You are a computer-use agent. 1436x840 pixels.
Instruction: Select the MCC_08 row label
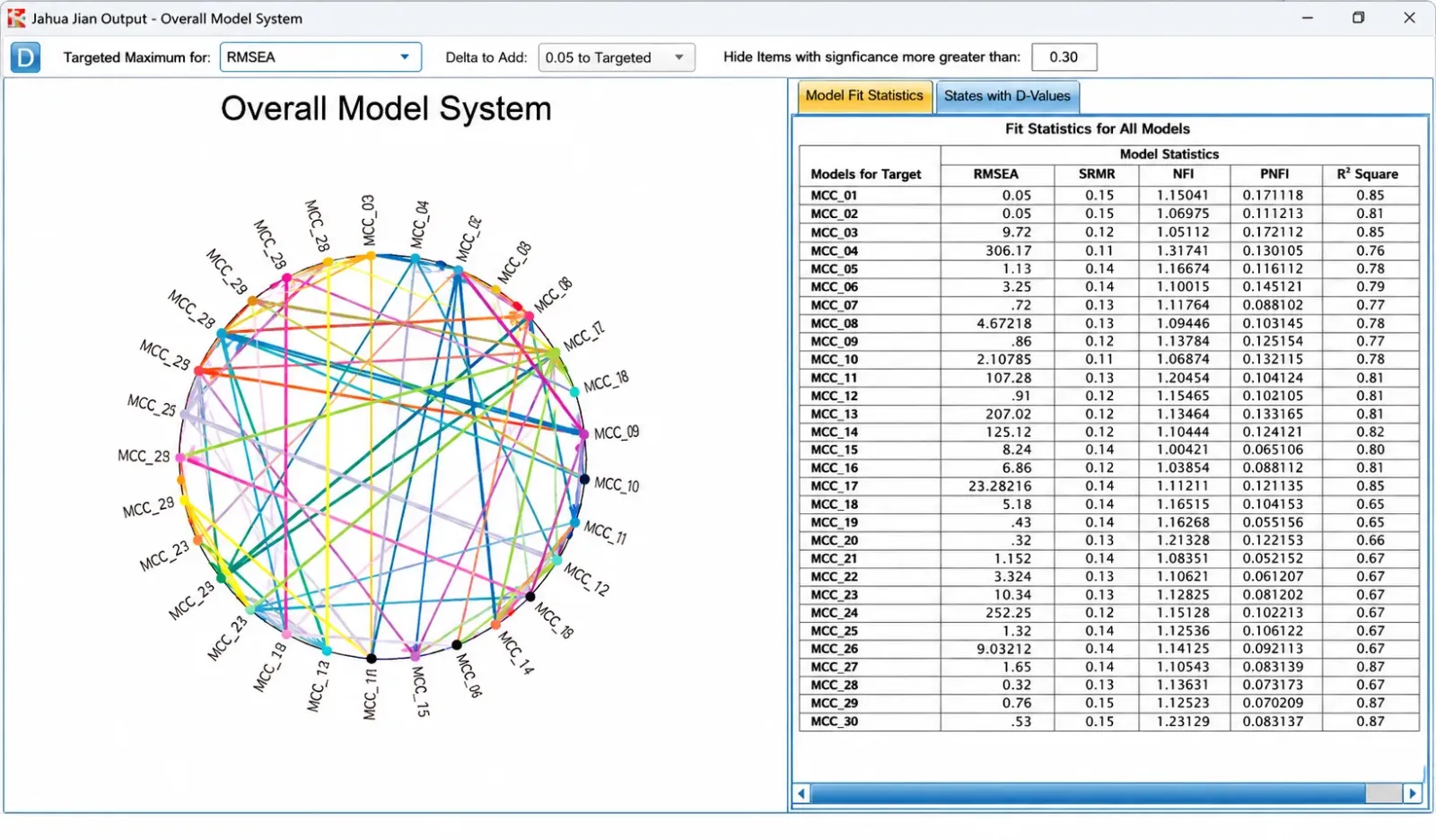tap(835, 323)
